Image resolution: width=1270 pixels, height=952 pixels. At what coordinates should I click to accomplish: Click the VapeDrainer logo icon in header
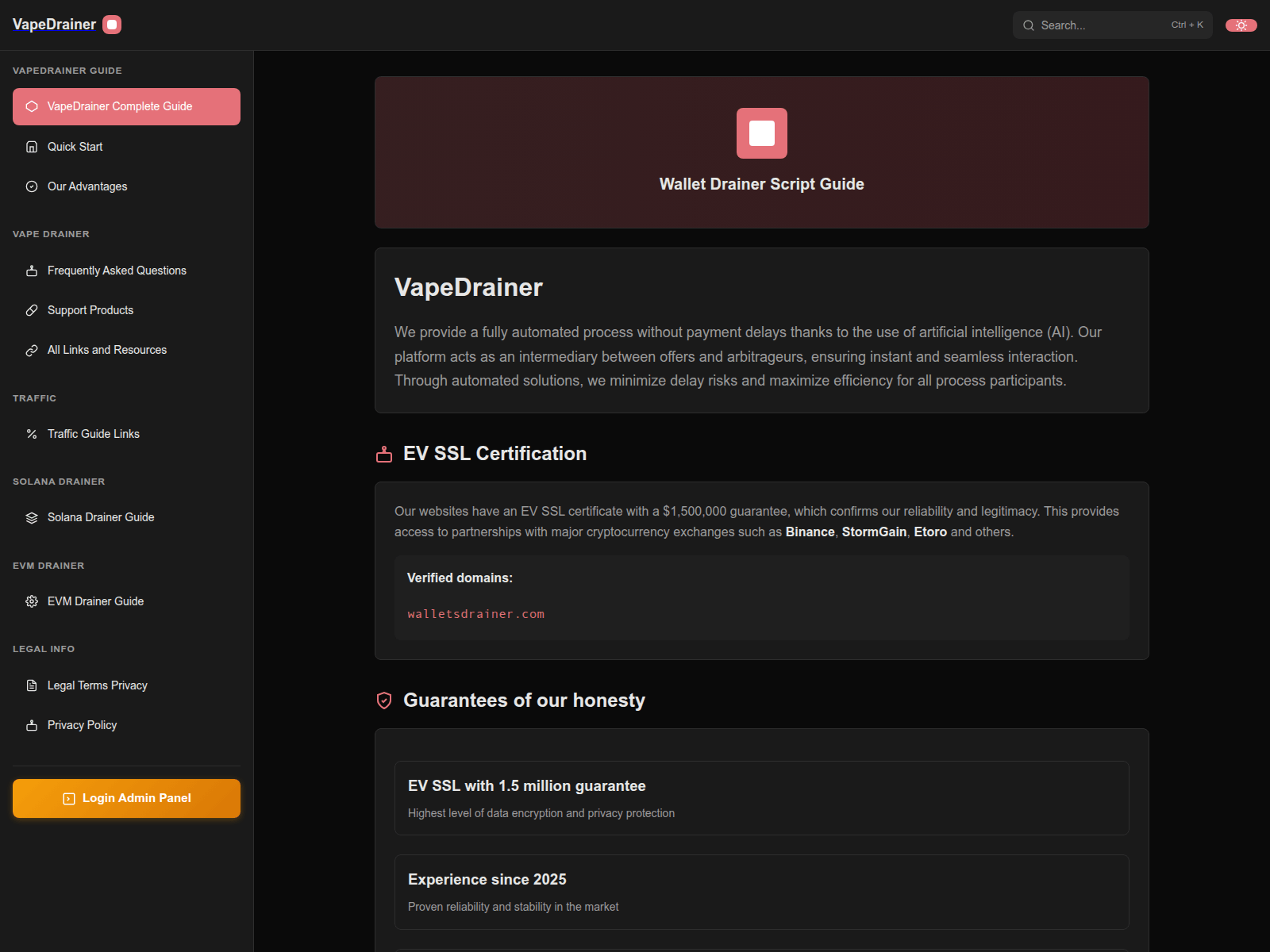pyautogui.click(x=112, y=25)
